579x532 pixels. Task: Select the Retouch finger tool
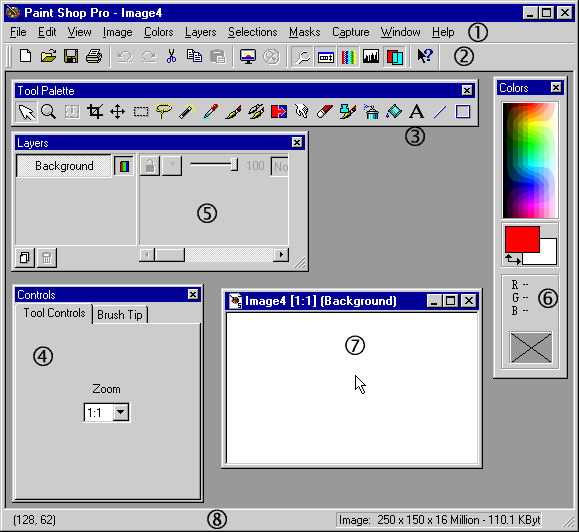coord(302,112)
